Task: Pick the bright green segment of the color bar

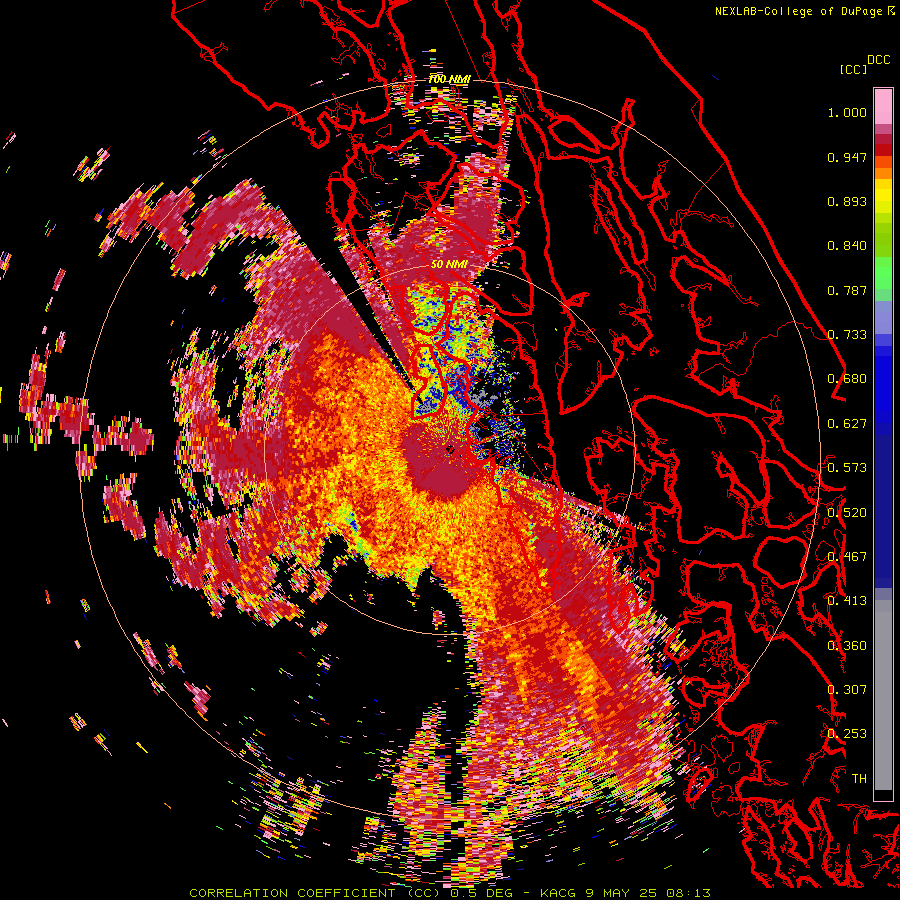Action: coord(883,273)
